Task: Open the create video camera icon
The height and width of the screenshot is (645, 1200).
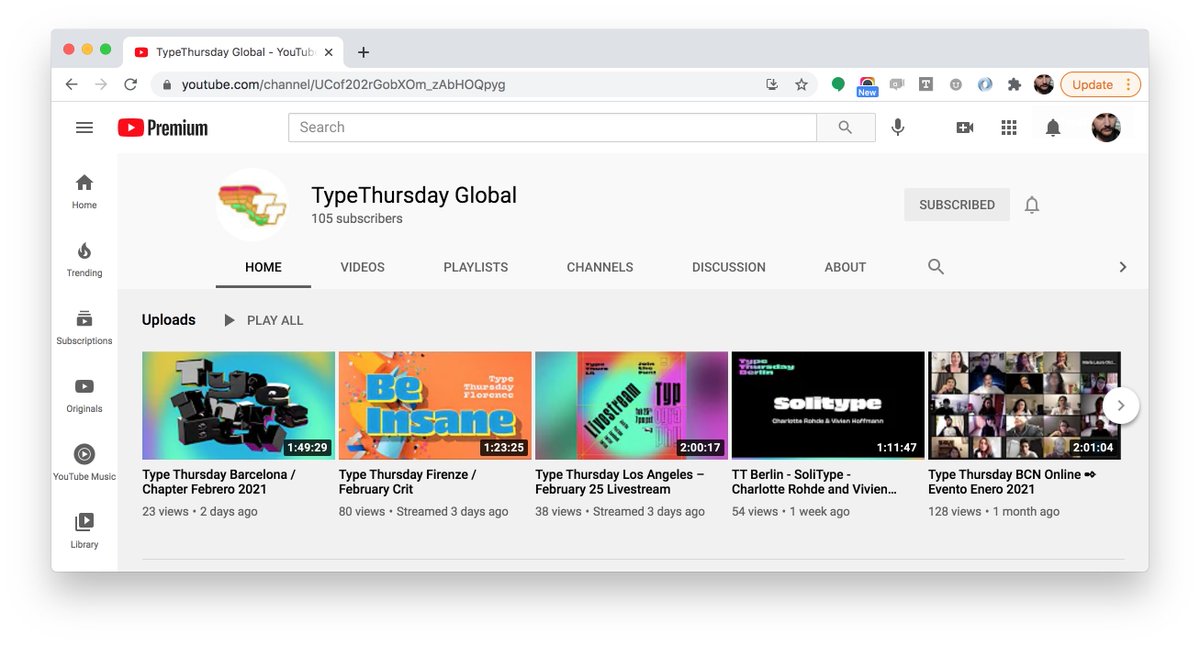Action: tap(965, 128)
